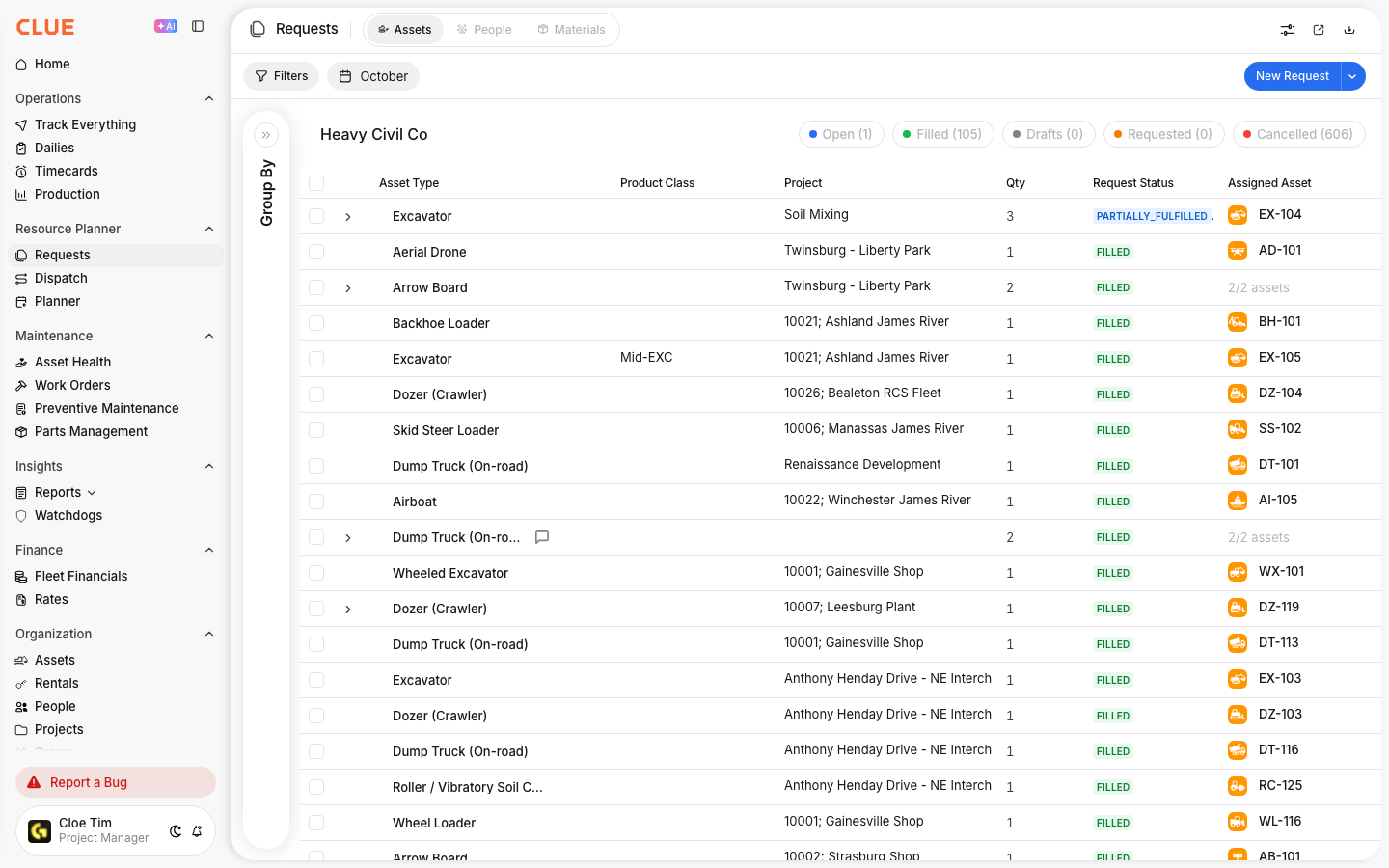Open New Request dropdown arrow

coord(1353,76)
